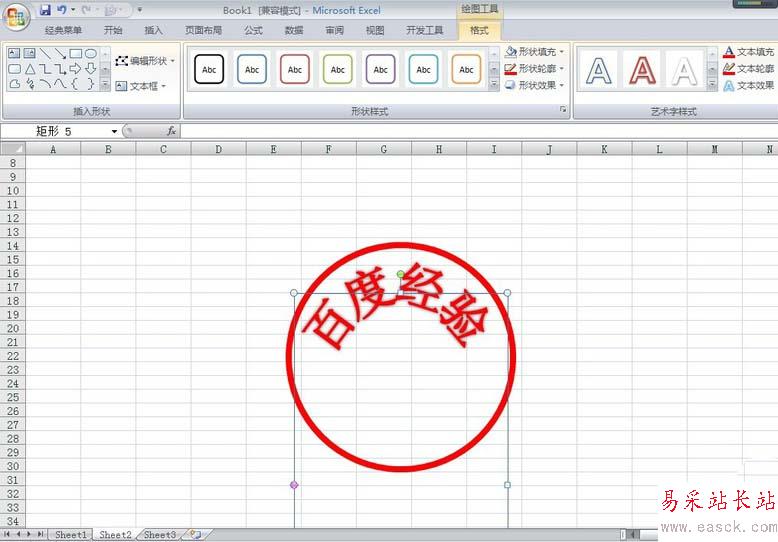Pick the arrow line shape
The width and height of the screenshot is (778, 542).
click(61, 53)
